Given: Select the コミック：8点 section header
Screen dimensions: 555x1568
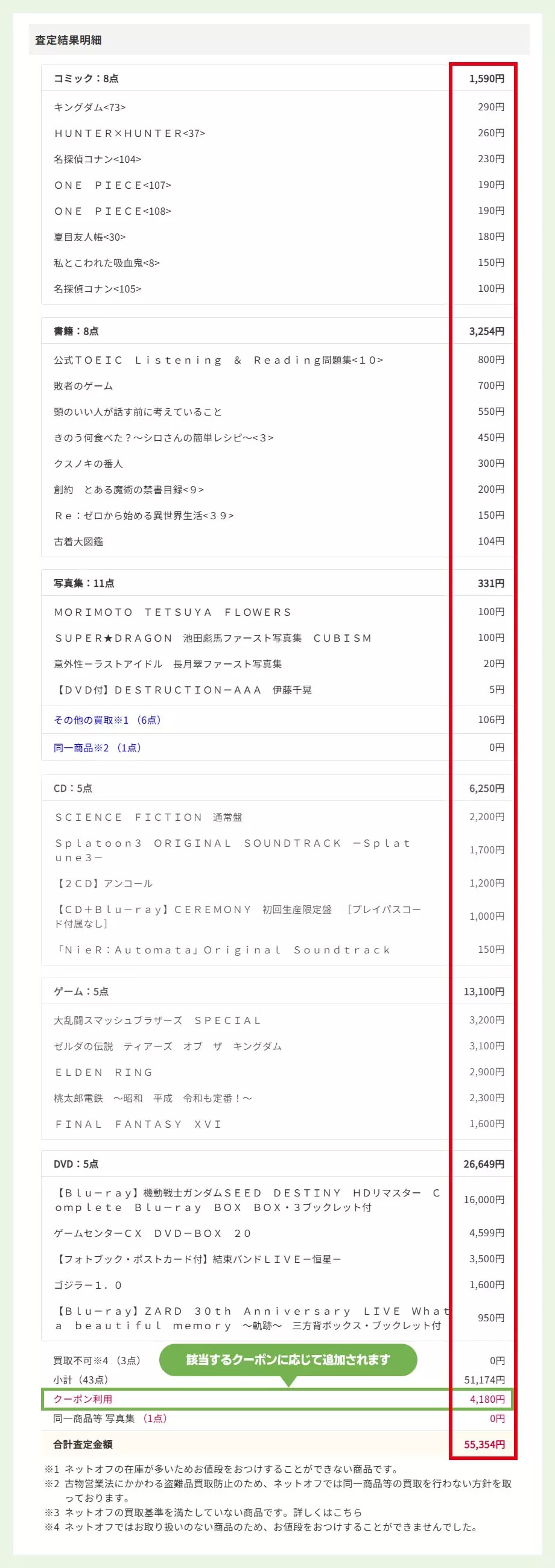Looking at the screenshot, I should (86, 78).
